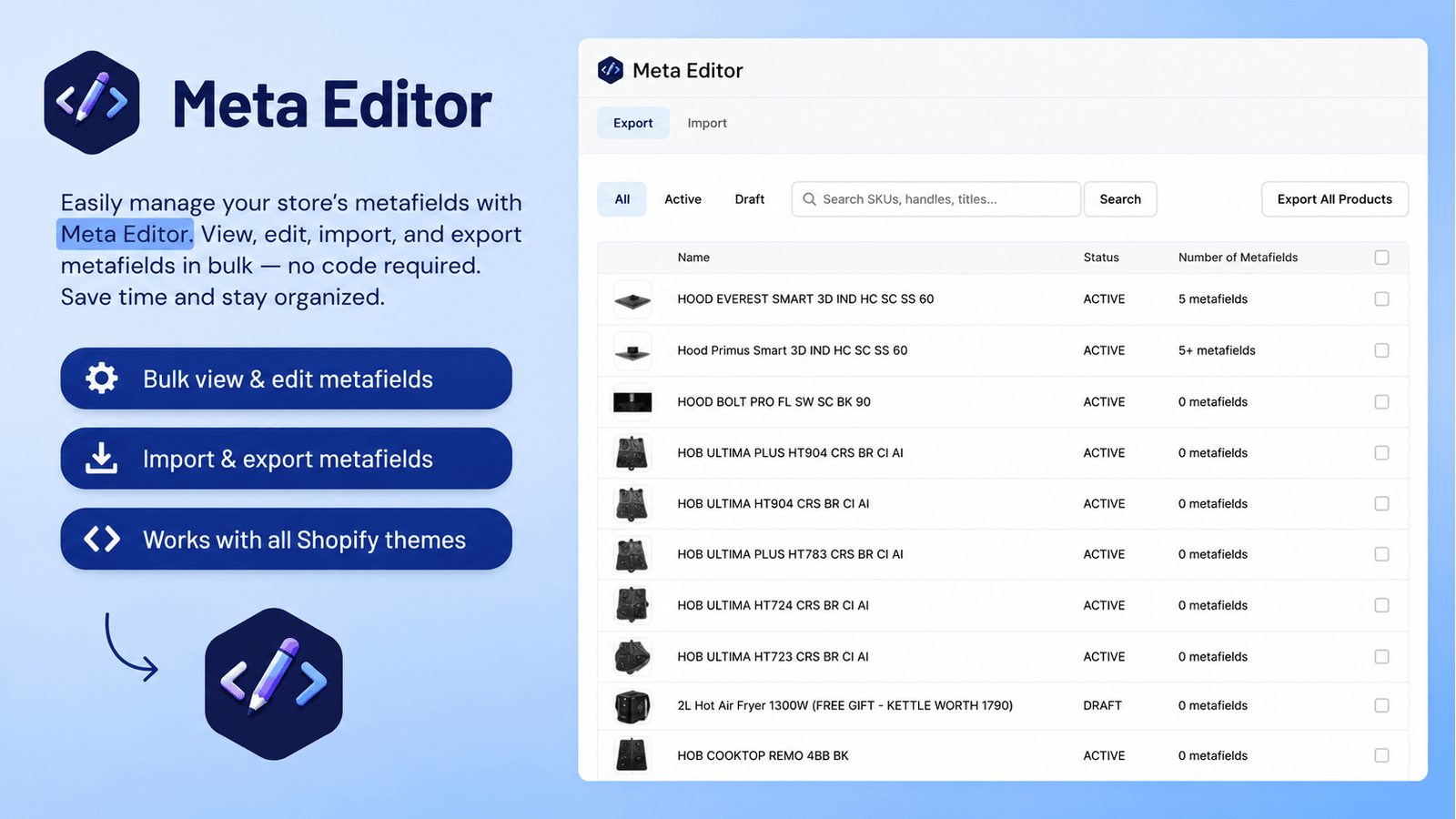The width and height of the screenshot is (1456, 819).
Task: Click the Name column header
Action: tap(693, 258)
